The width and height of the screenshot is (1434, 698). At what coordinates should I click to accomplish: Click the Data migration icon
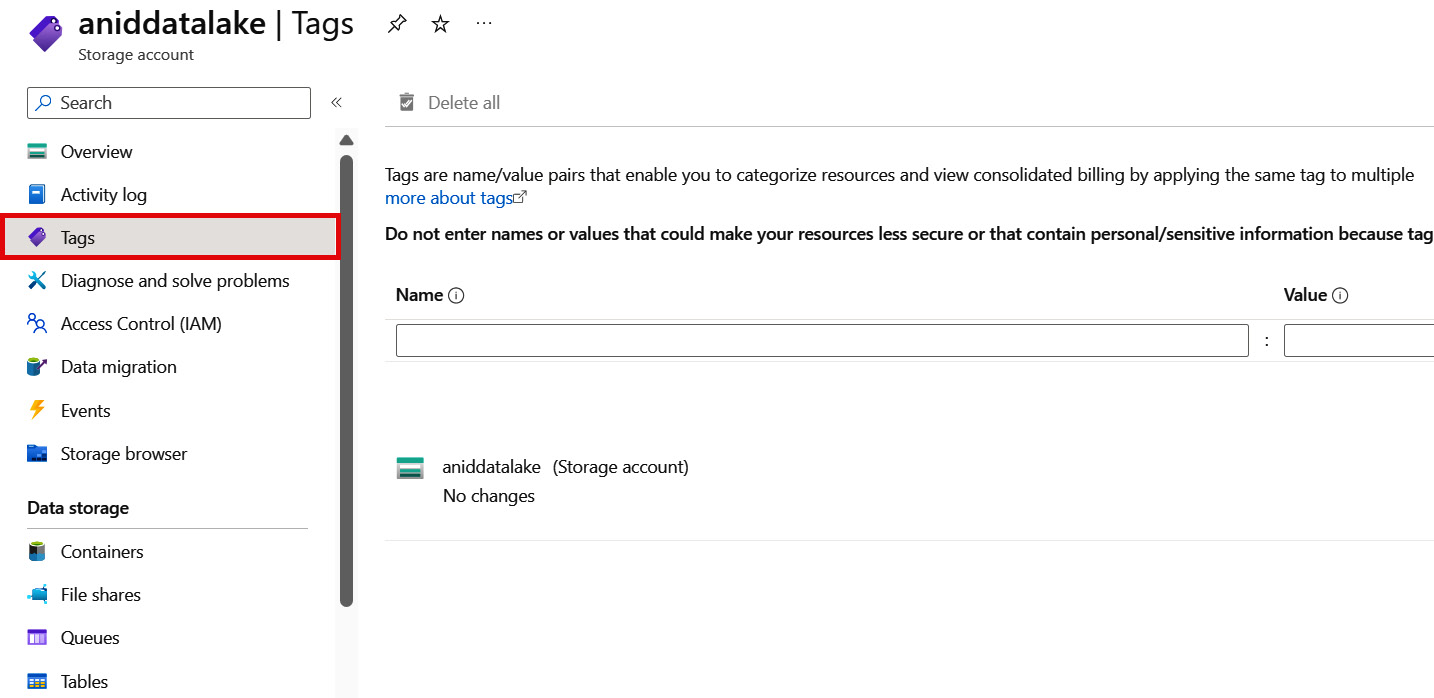pyautogui.click(x=38, y=367)
